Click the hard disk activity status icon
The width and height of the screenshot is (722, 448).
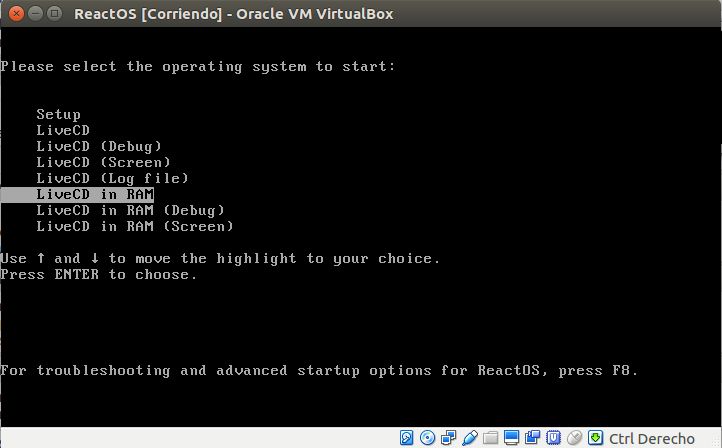tap(407, 438)
